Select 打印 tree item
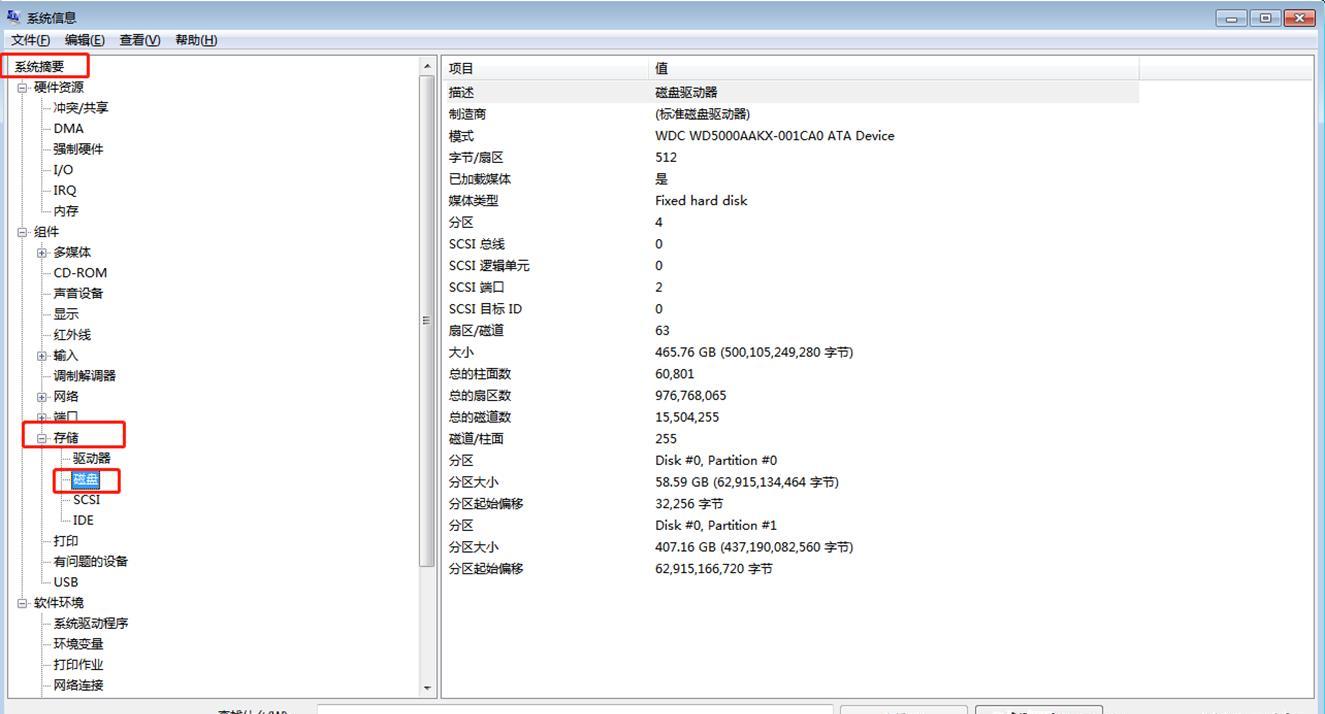 66,541
